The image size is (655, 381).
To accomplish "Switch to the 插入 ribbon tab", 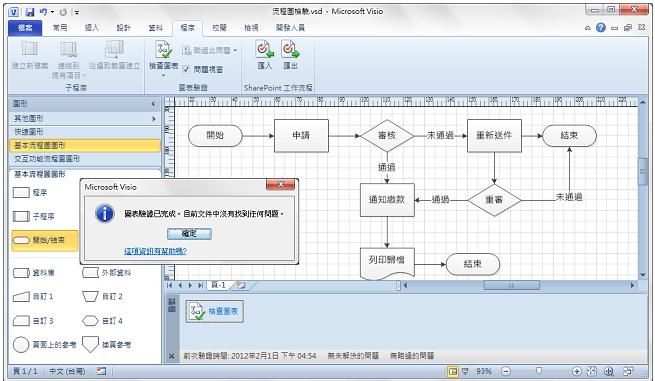I will tap(92, 28).
